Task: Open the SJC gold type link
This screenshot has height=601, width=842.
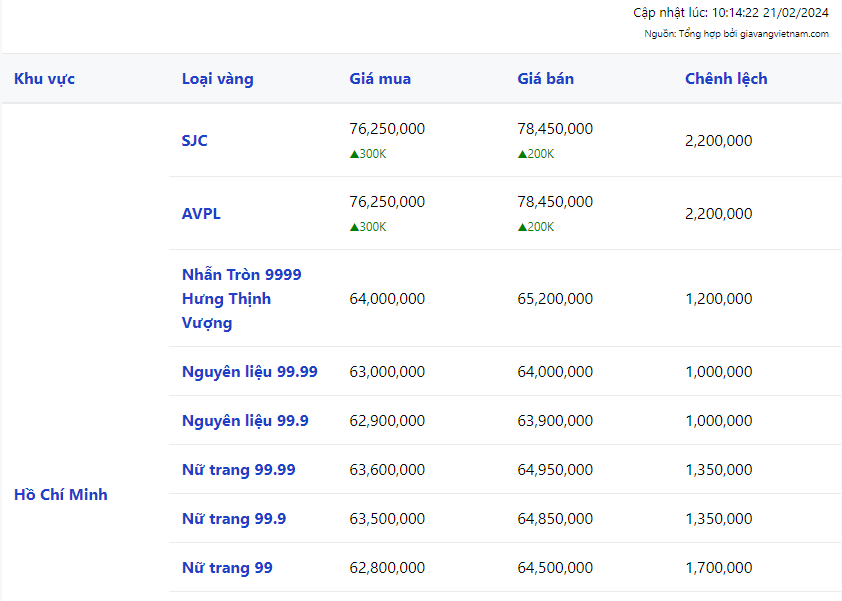Action: pyautogui.click(x=195, y=141)
